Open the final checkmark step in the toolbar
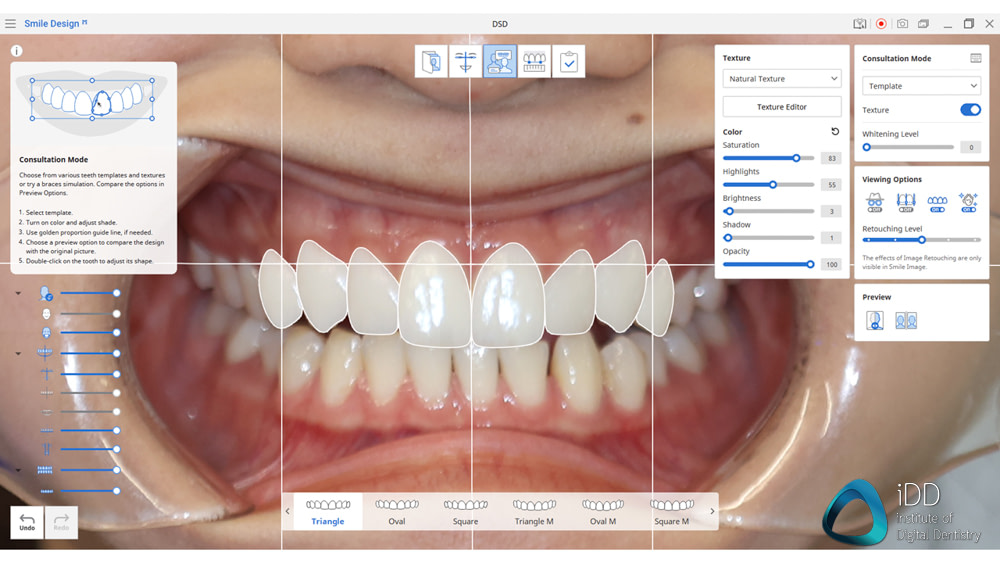Screen dimensions: 1000x563 pyautogui.click(x=568, y=62)
